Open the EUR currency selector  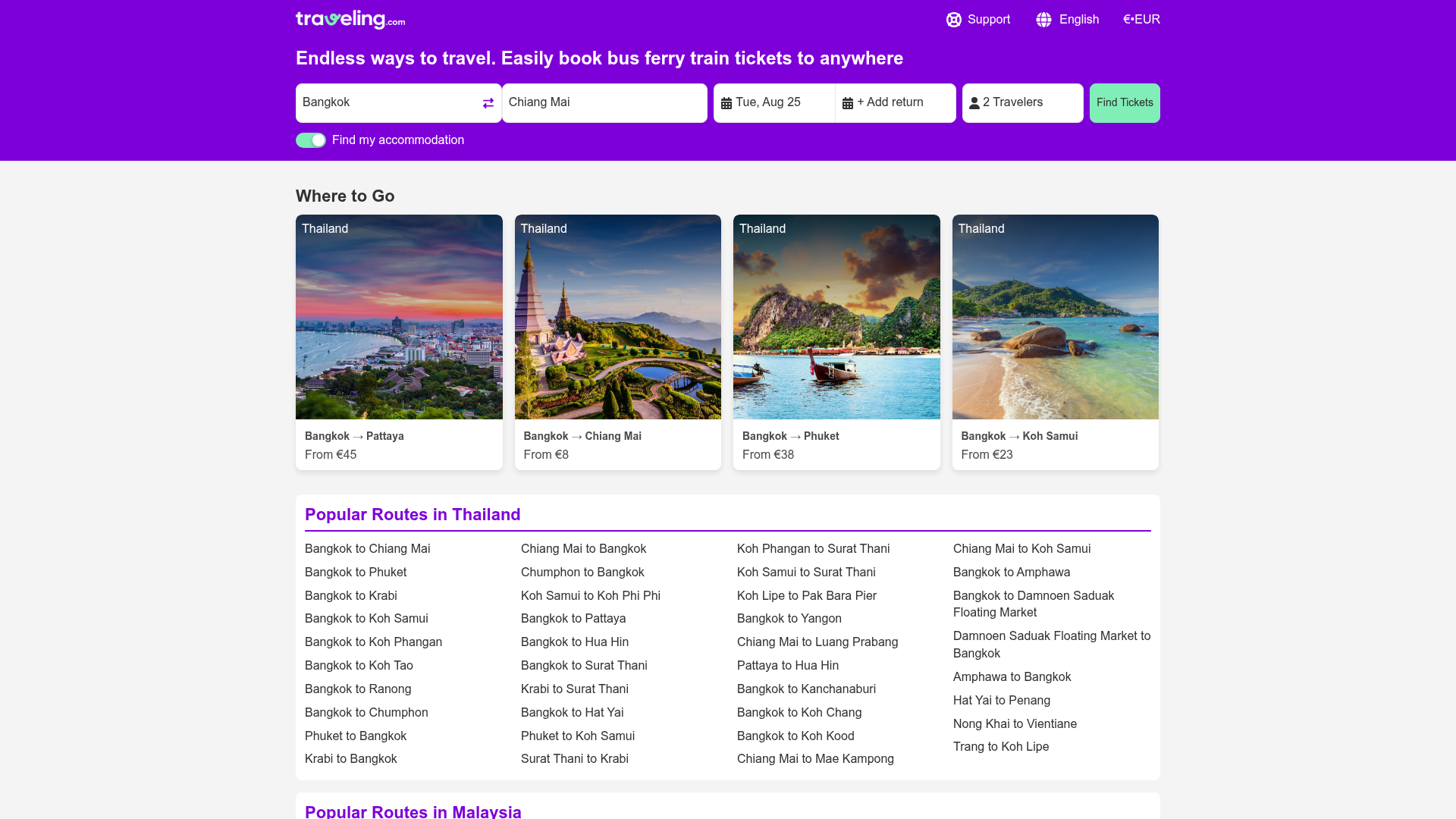coord(1141,20)
